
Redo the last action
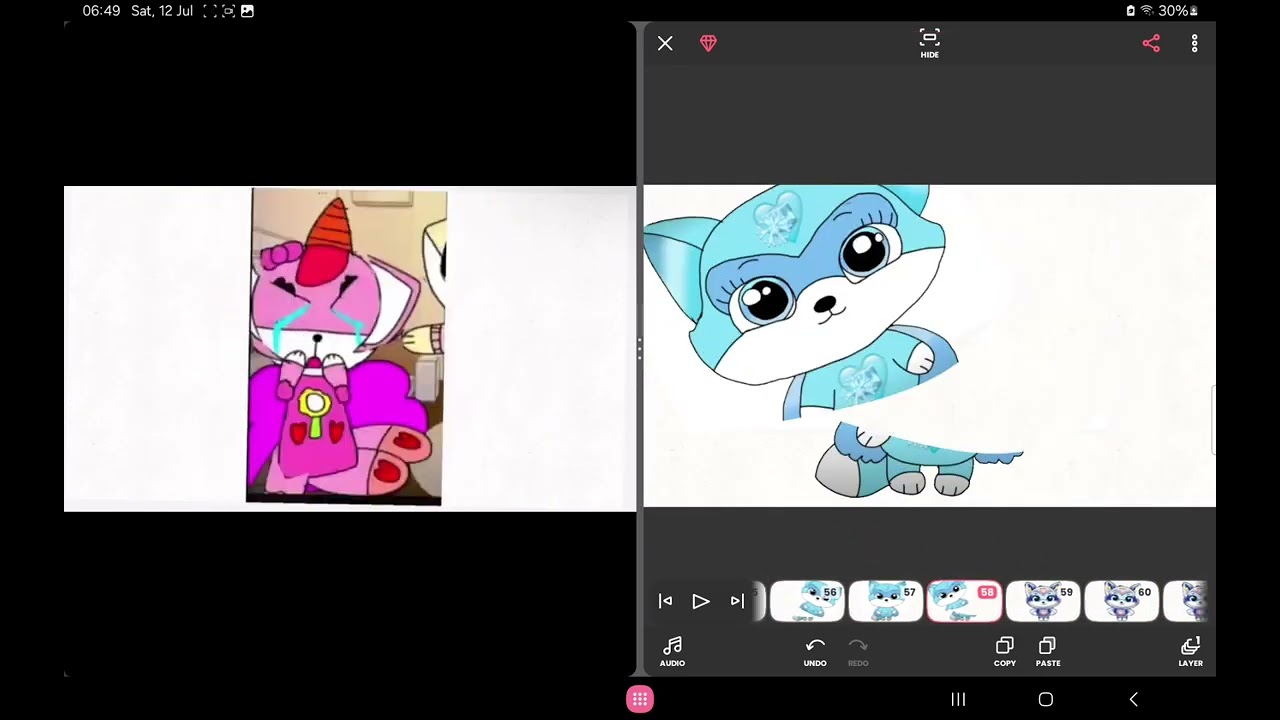(858, 651)
